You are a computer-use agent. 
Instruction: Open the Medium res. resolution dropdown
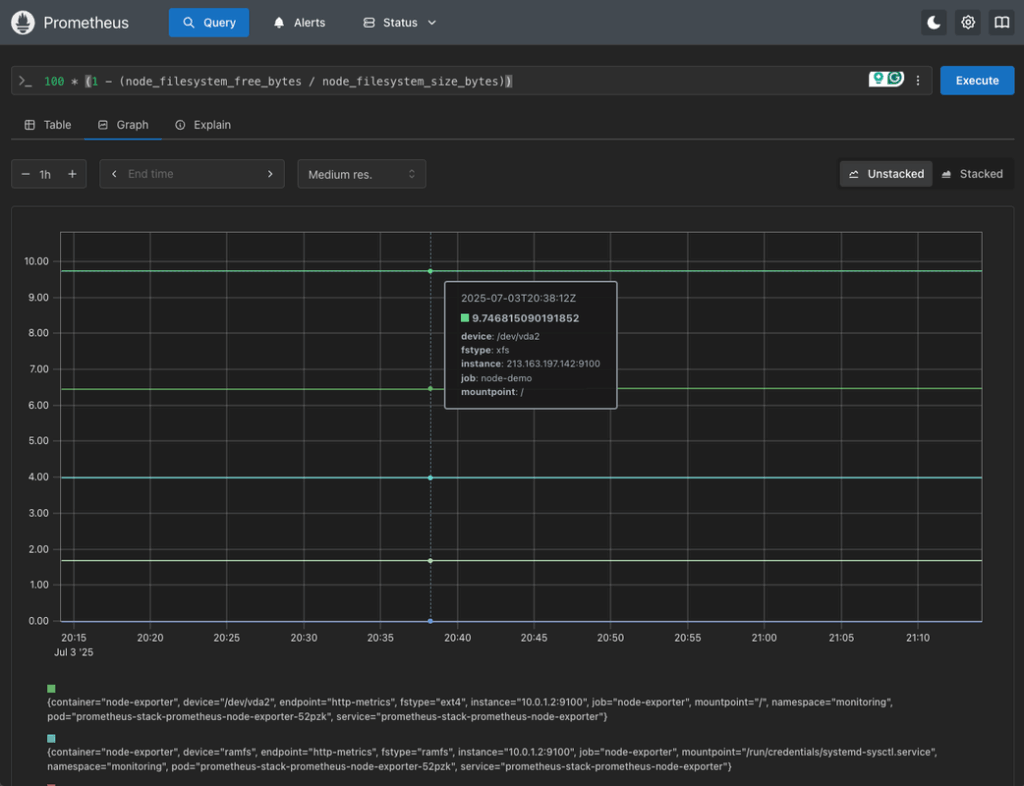pos(362,174)
